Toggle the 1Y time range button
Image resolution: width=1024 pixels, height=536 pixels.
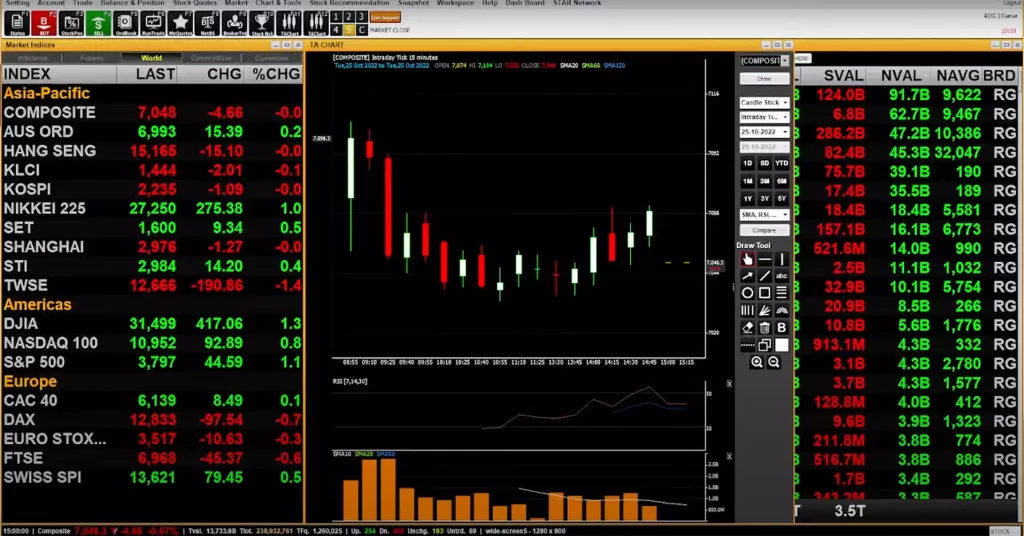(747, 198)
